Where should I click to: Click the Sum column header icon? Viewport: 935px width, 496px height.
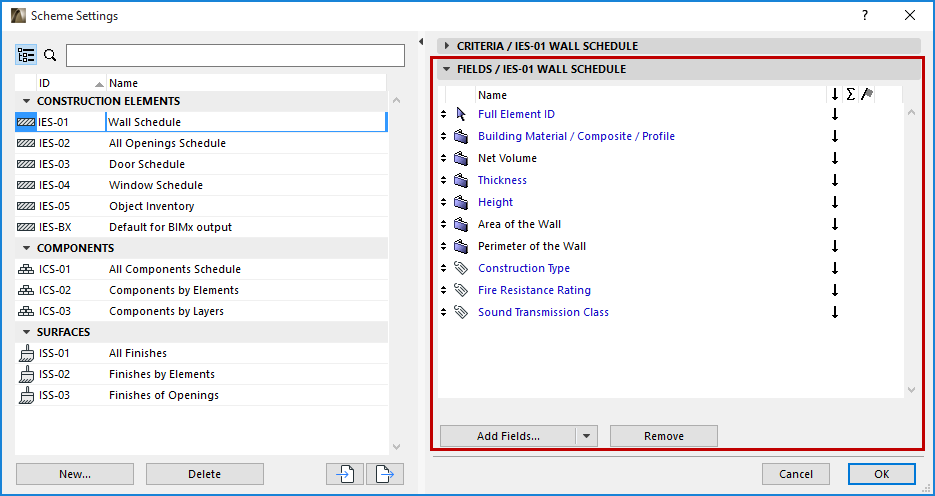coord(851,94)
